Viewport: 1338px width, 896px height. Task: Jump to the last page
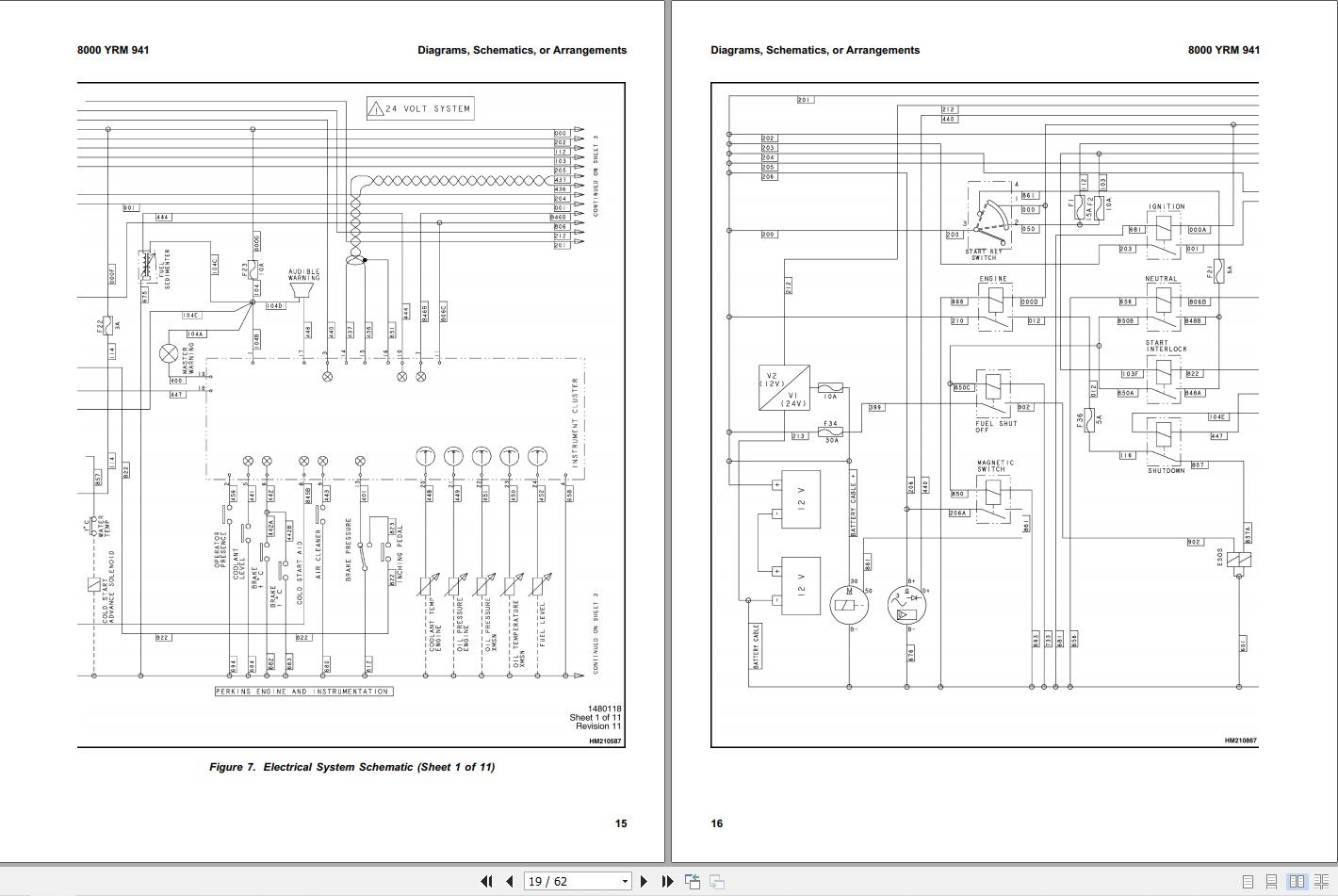pos(667,882)
